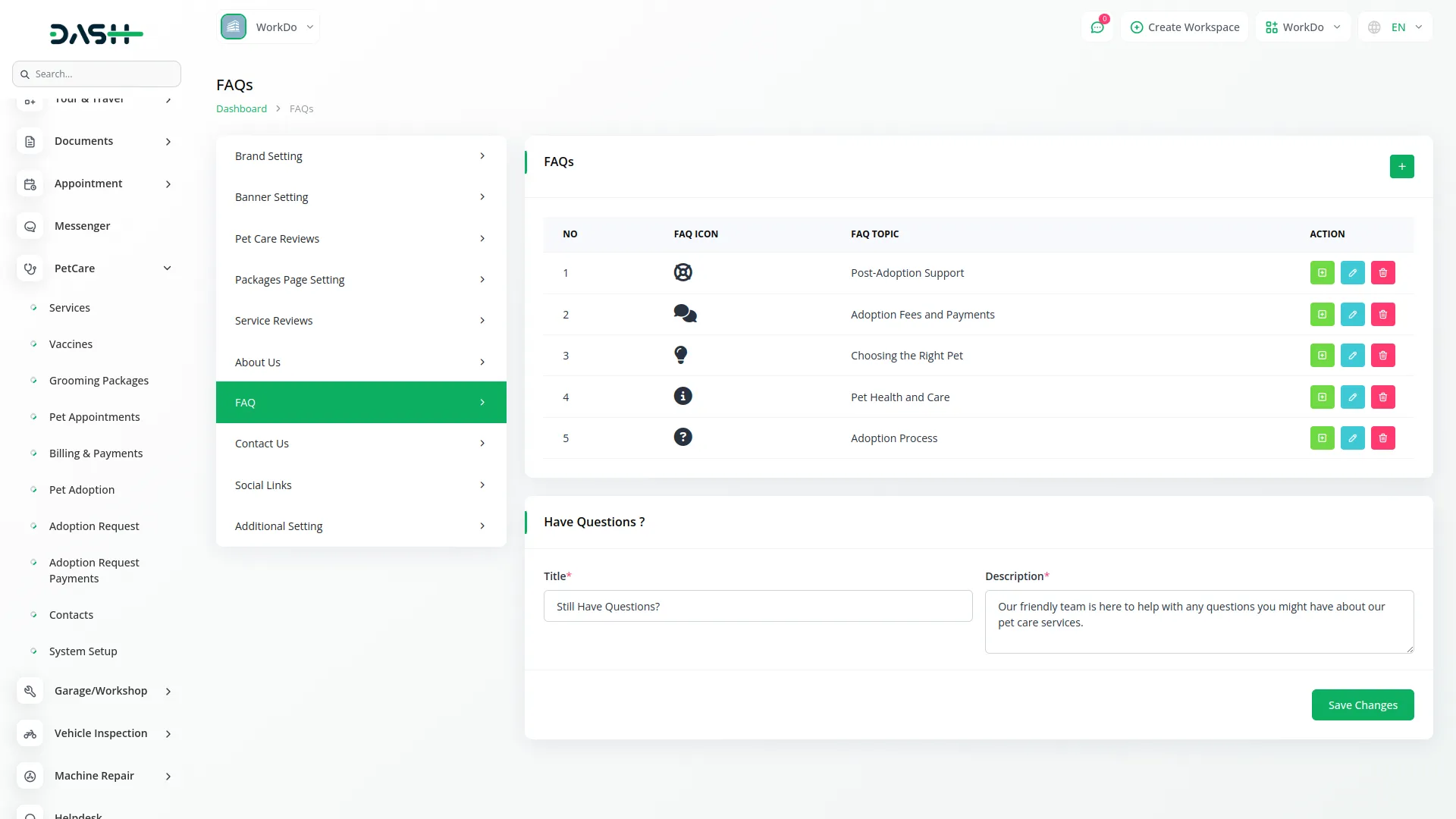Open the chat messages icon in header
The width and height of the screenshot is (1456, 819).
click(1097, 27)
